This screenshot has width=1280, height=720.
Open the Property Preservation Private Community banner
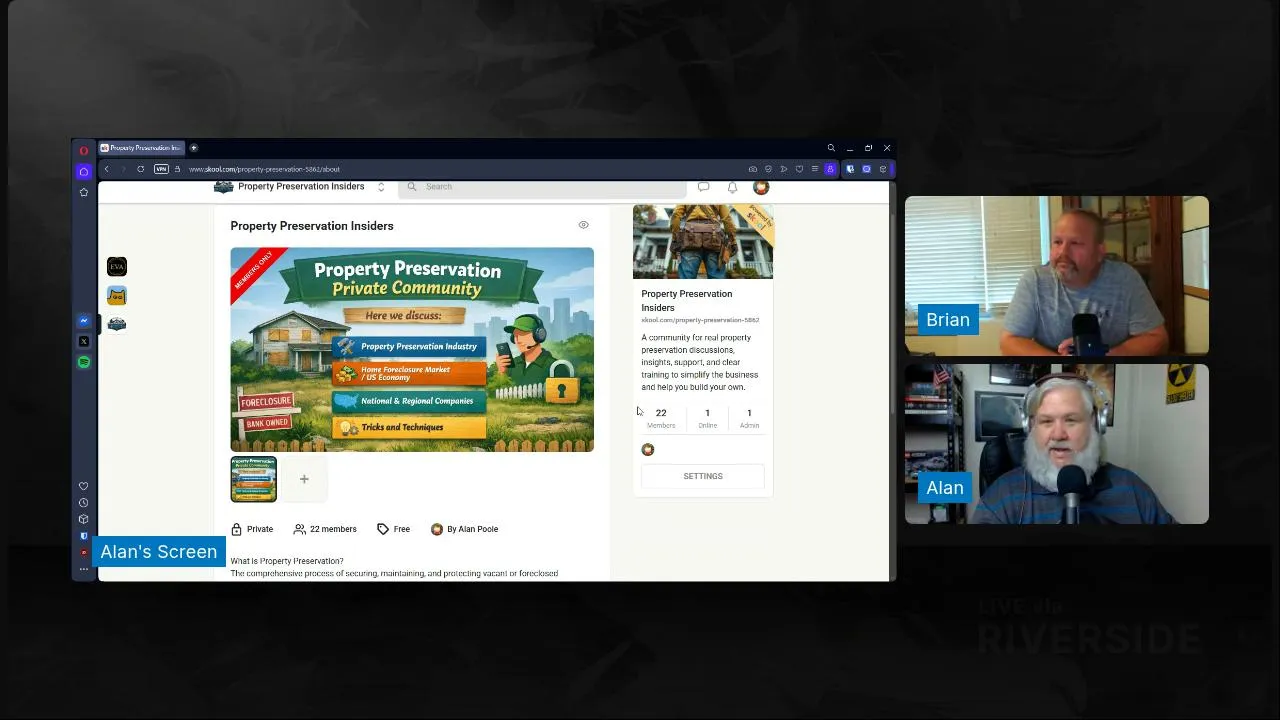412,350
